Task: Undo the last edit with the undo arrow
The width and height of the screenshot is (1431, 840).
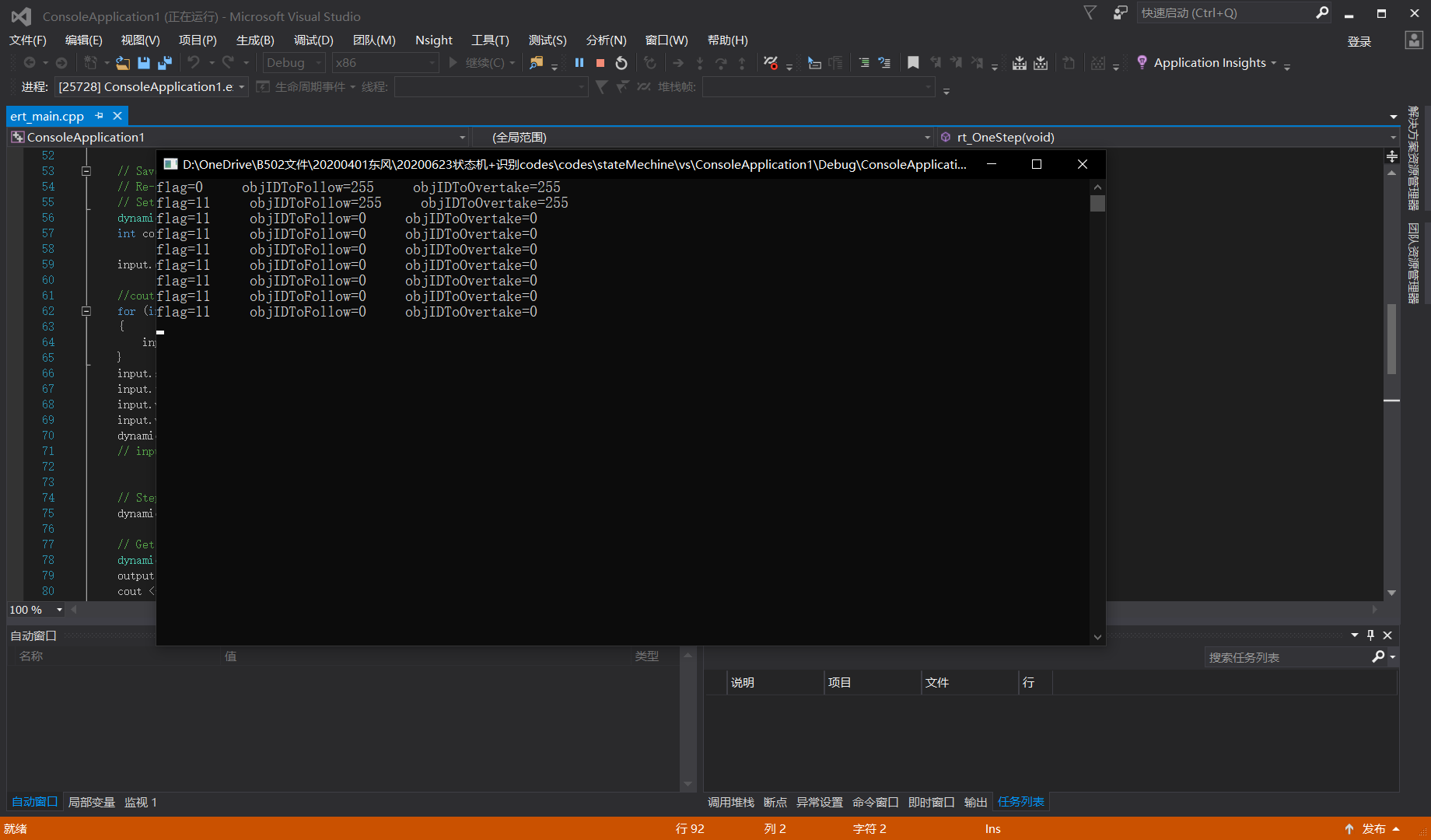Action: pyautogui.click(x=194, y=63)
